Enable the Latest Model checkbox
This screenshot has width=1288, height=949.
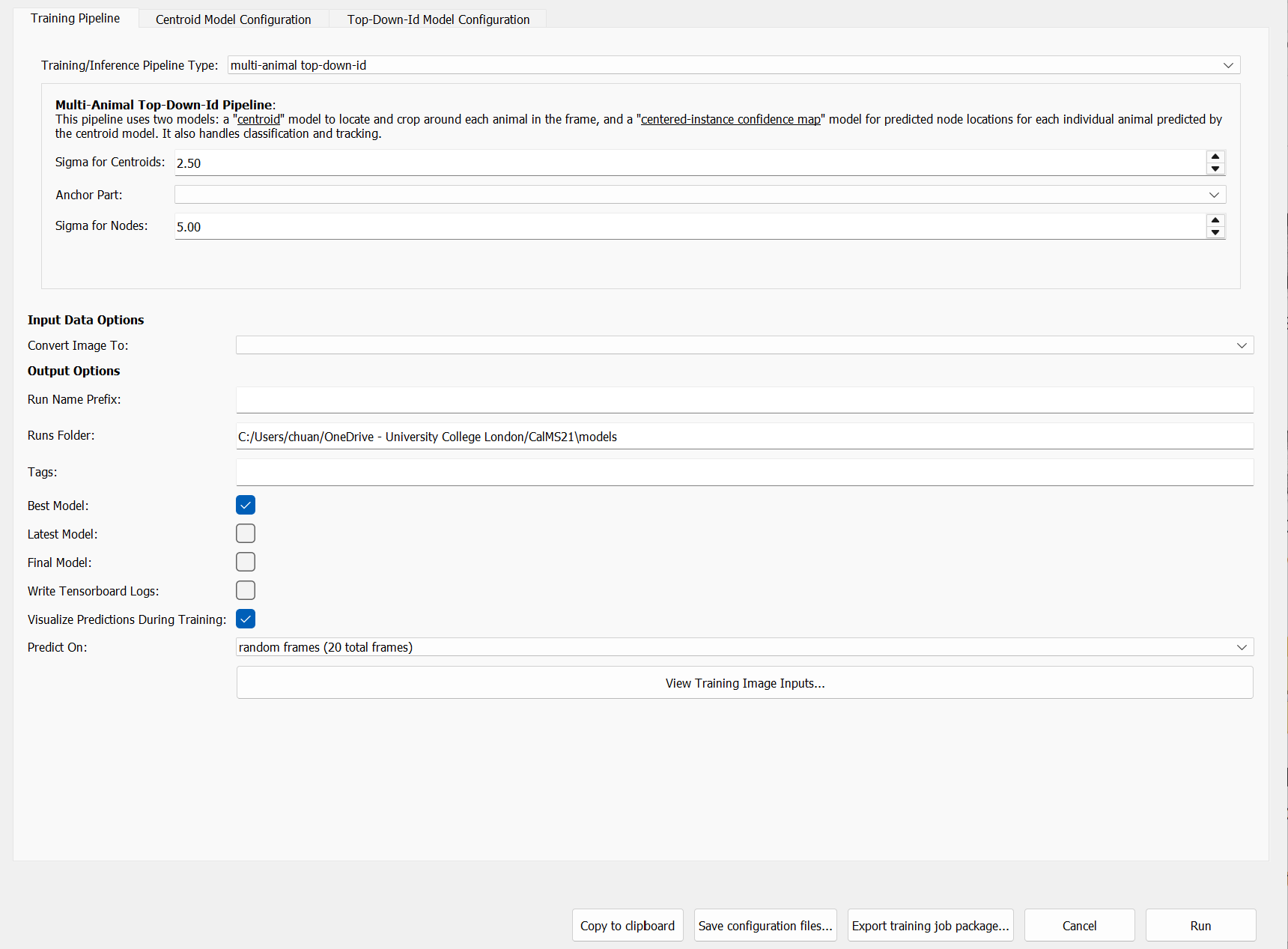(246, 533)
